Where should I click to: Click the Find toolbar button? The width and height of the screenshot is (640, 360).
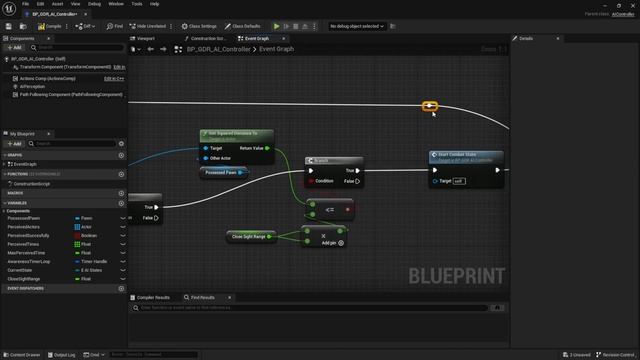point(115,26)
